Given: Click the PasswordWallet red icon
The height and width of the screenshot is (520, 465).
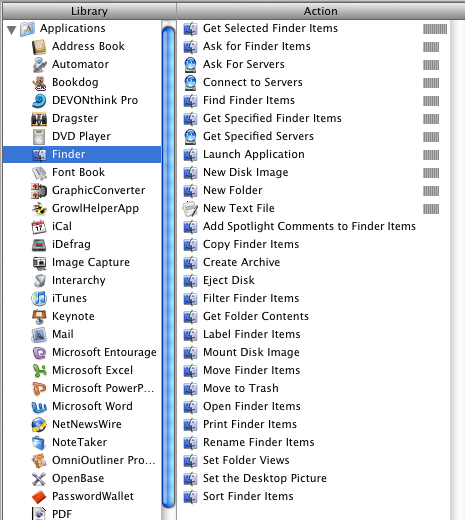Looking at the screenshot, I should coord(39,497).
